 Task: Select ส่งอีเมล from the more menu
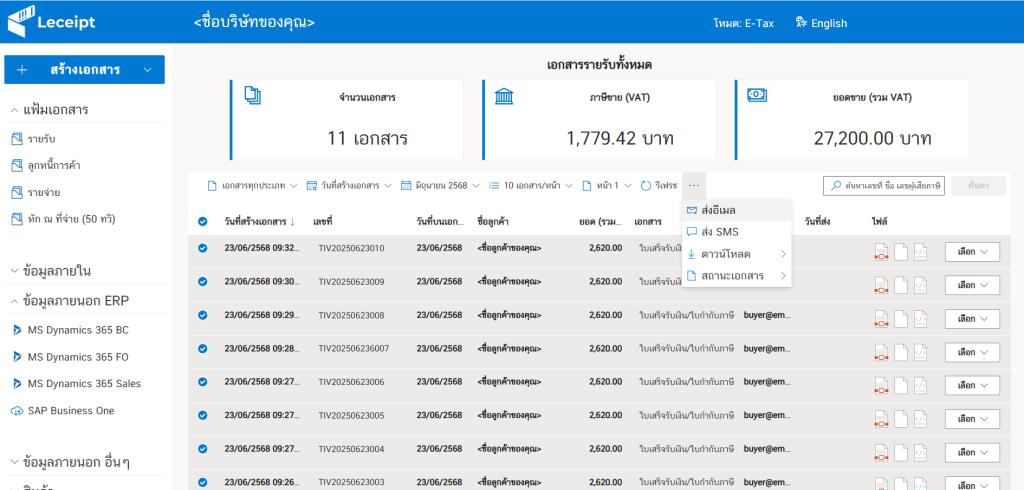(x=737, y=210)
